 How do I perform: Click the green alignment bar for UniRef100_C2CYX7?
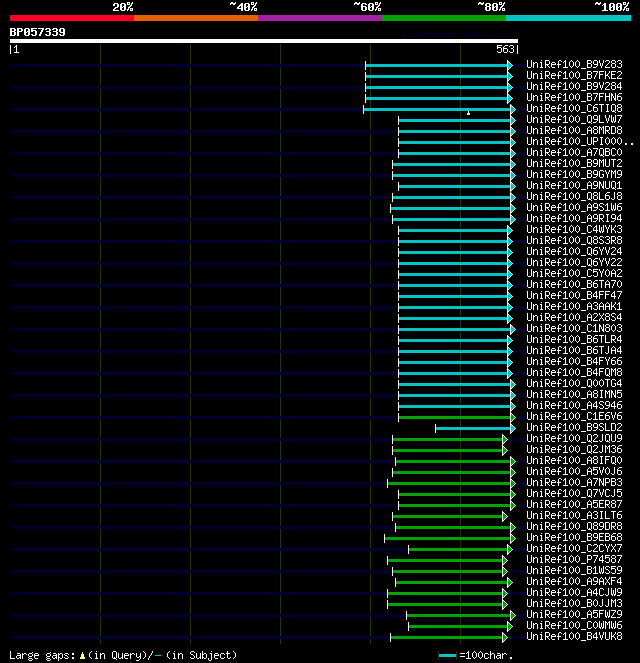pos(458,549)
